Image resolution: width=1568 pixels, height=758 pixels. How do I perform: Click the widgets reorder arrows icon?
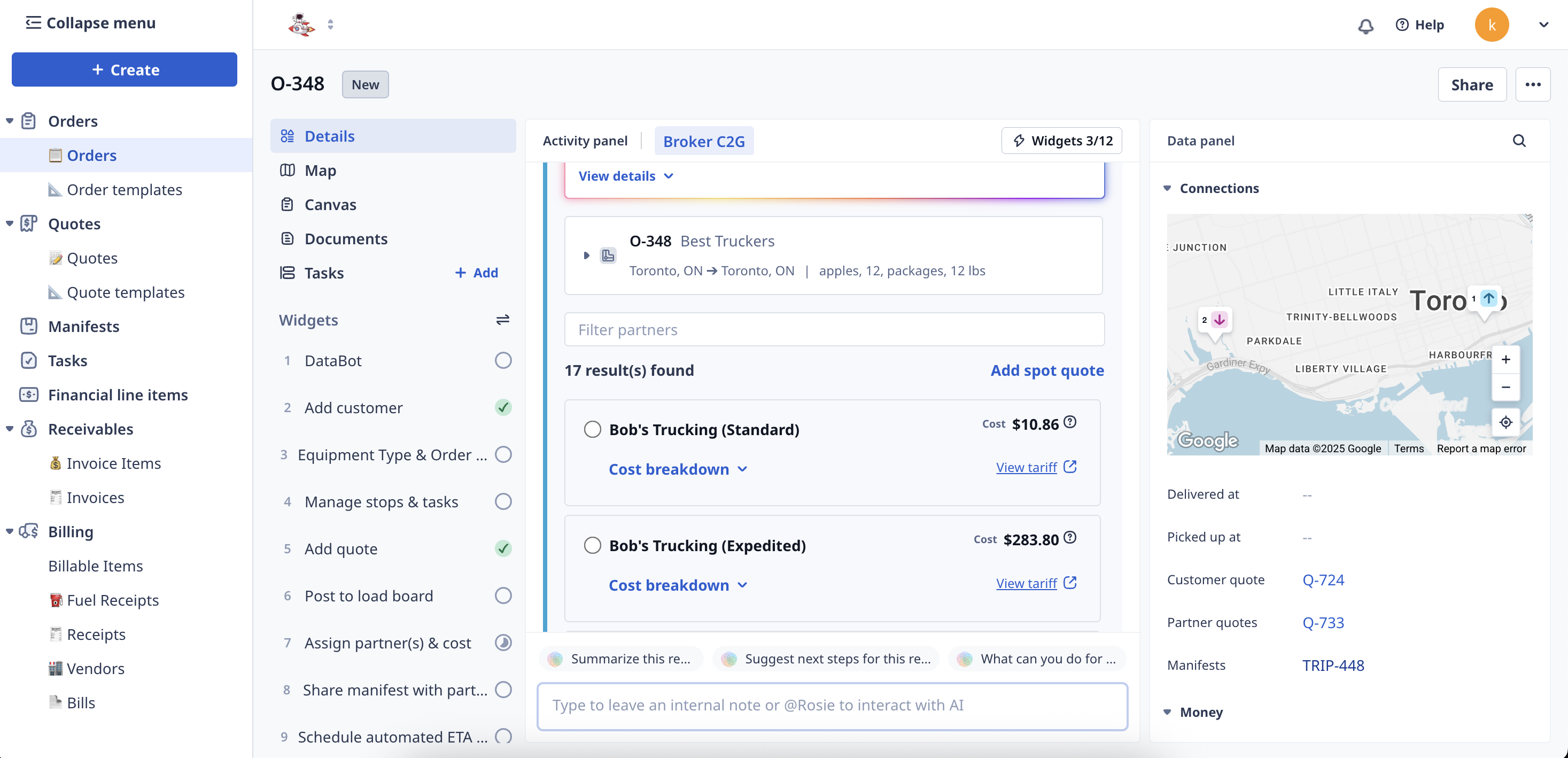point(502,320)
